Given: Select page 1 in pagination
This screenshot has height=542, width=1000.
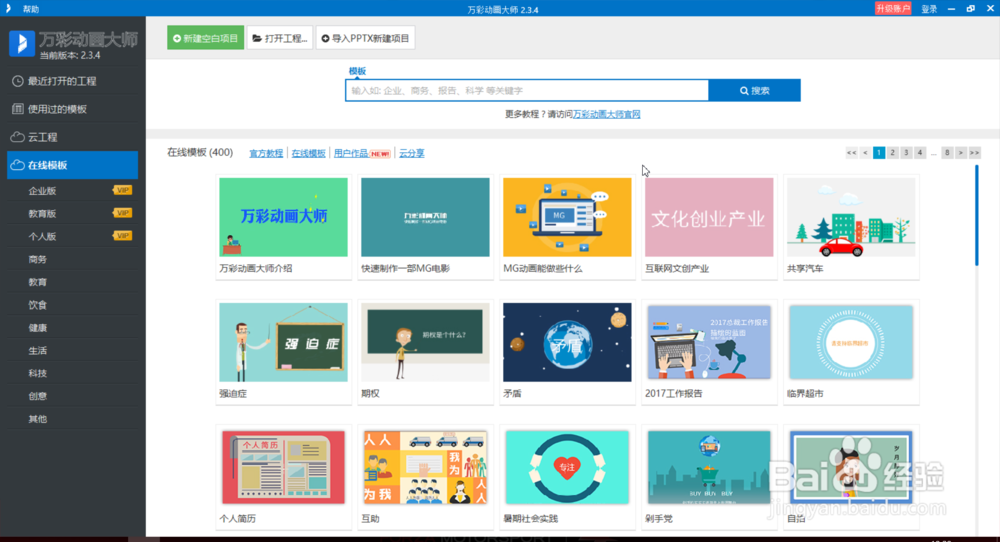Looking at the screenshot, I should [x=879, y=152].
